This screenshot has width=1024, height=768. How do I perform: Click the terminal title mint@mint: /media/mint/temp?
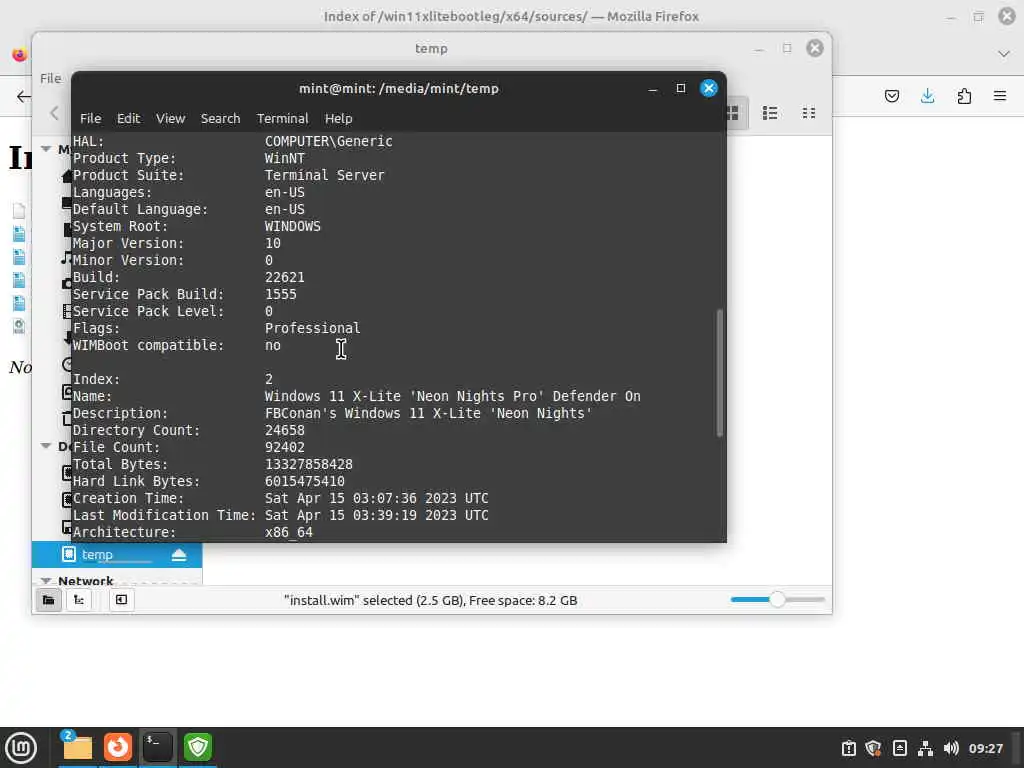pos(398,88)
